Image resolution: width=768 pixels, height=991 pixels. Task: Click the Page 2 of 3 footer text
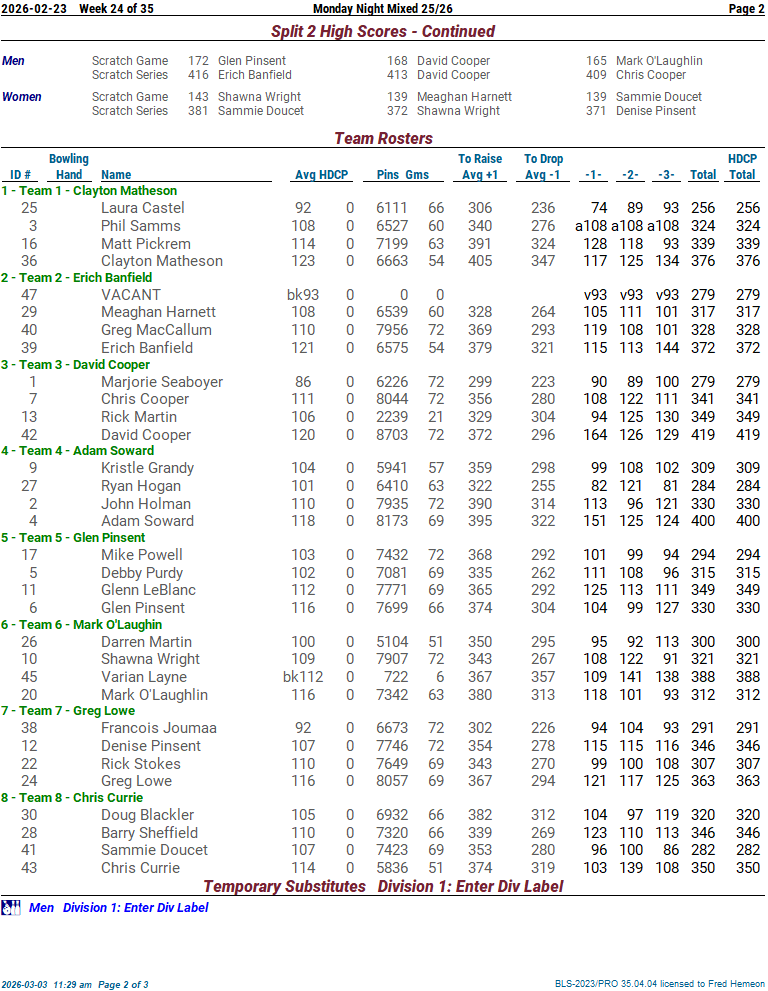[123, 984]
